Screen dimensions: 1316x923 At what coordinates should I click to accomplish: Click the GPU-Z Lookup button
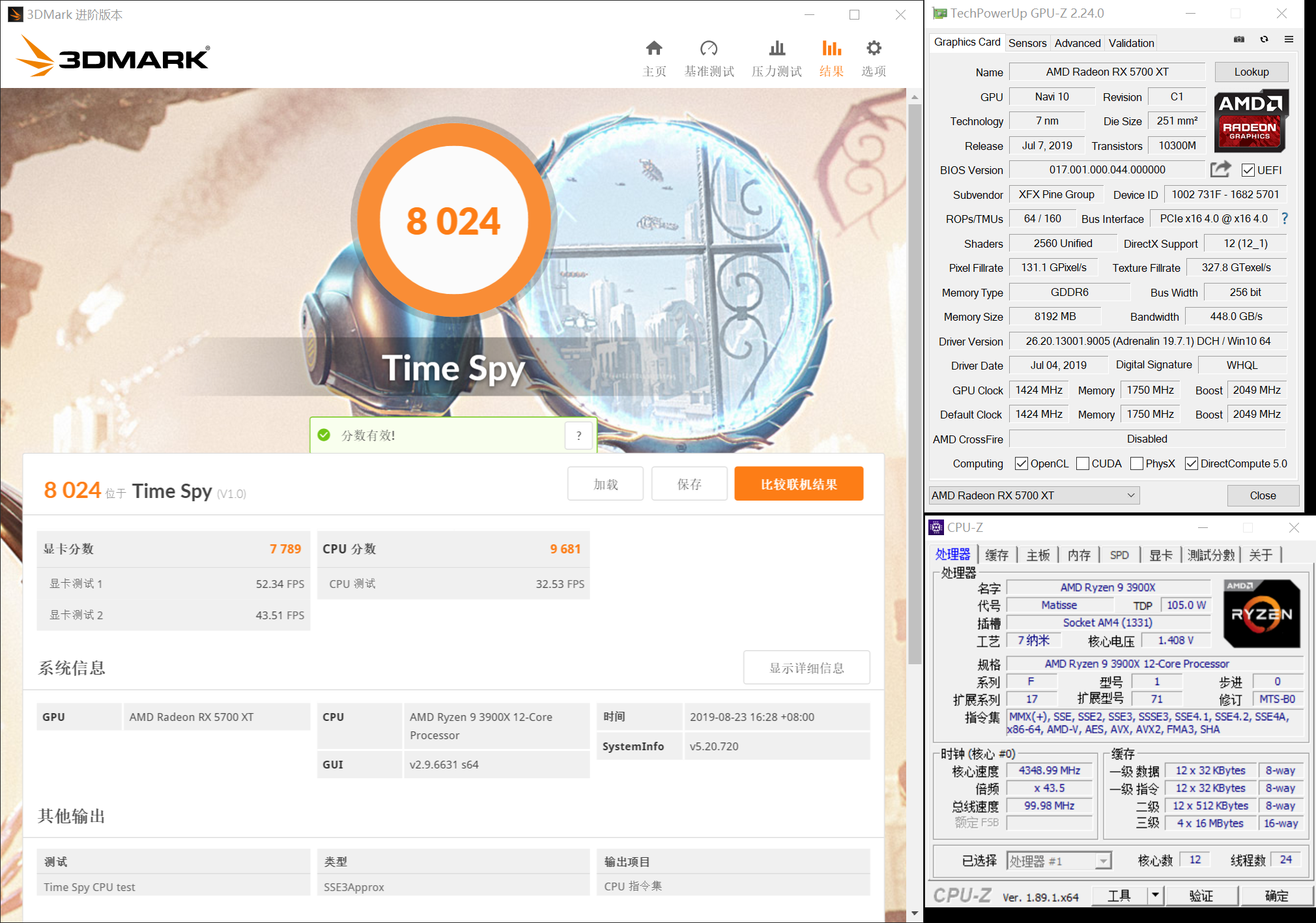pyautogui.click(x=1251, y=72)
